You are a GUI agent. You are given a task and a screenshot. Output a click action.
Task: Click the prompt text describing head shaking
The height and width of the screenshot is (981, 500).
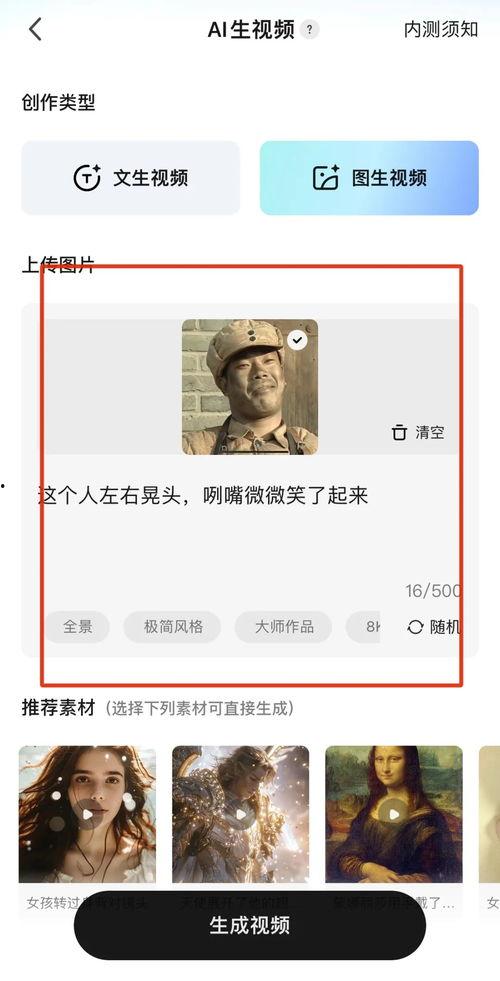click(x=203, y=496)
